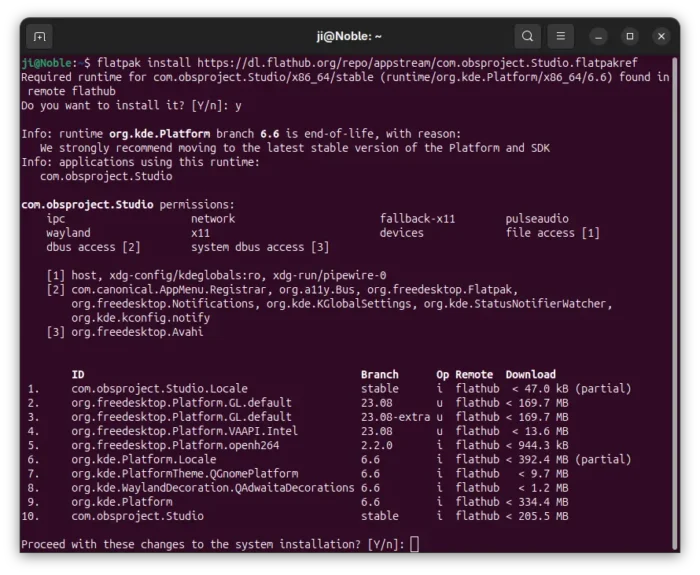Select com.obsproject.Studio.Locale in row 1
The width and height of the screenshot is (700, 575).
tap(159, 389)
